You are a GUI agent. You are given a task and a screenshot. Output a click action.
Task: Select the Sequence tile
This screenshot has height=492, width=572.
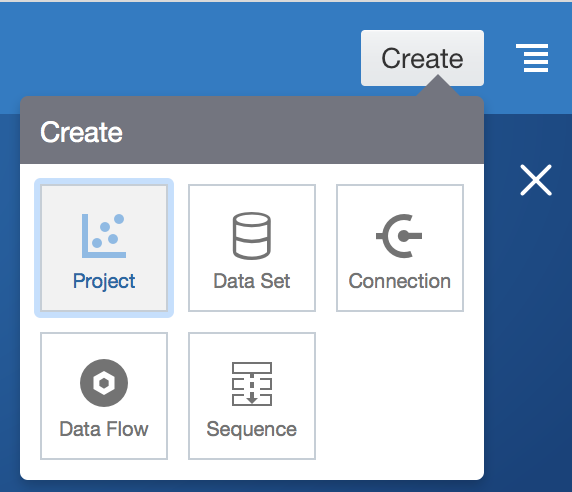tap(252, 396)
